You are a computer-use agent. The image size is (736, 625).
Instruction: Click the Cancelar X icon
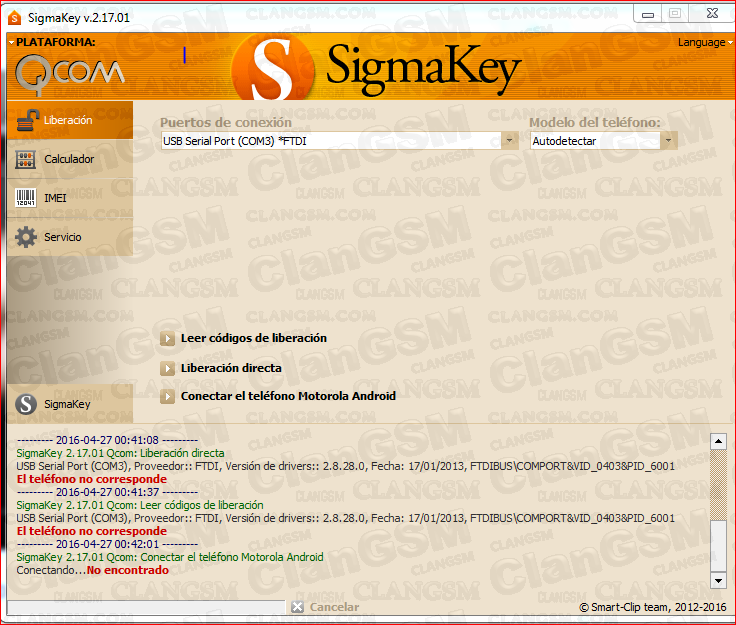point(297,607)
